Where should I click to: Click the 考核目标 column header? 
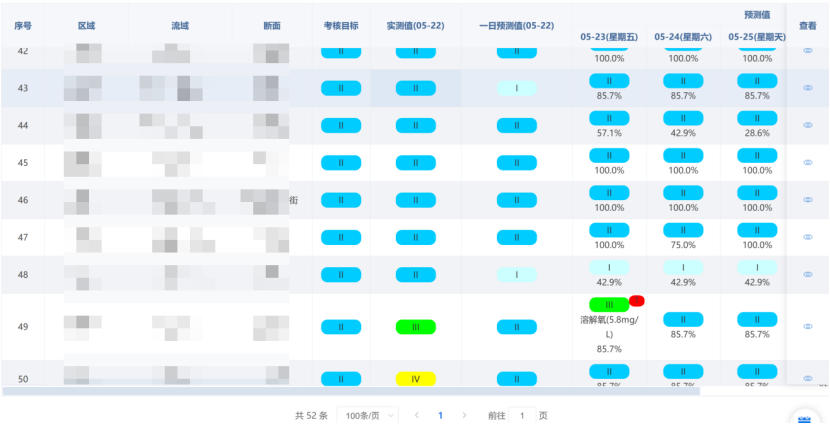tap(341, 25)
